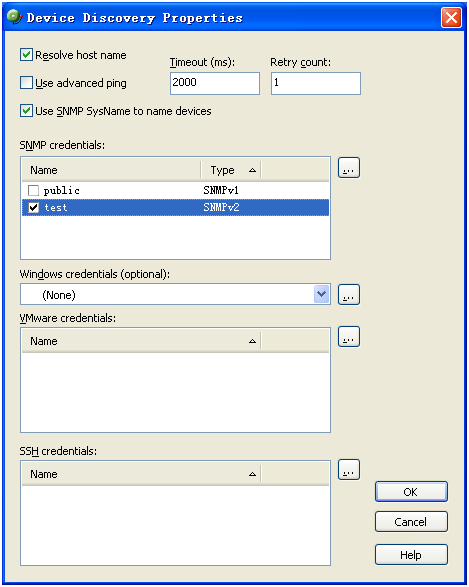
Task: Open SSH credentials browse button
Action: tap(348, 469)
